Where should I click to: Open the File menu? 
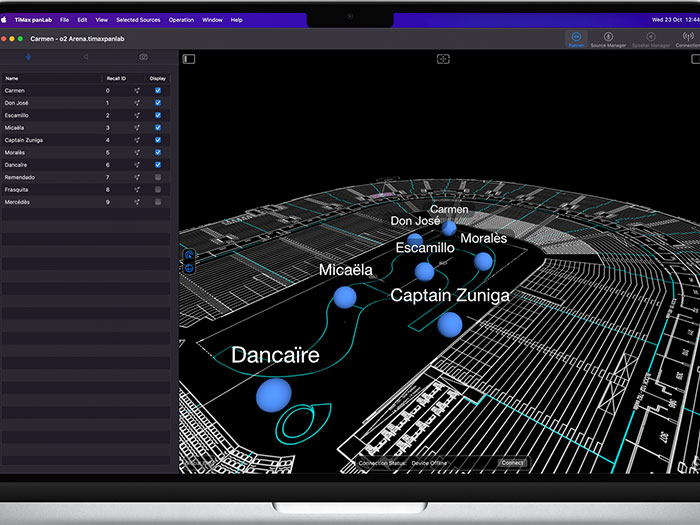(64, 20)
